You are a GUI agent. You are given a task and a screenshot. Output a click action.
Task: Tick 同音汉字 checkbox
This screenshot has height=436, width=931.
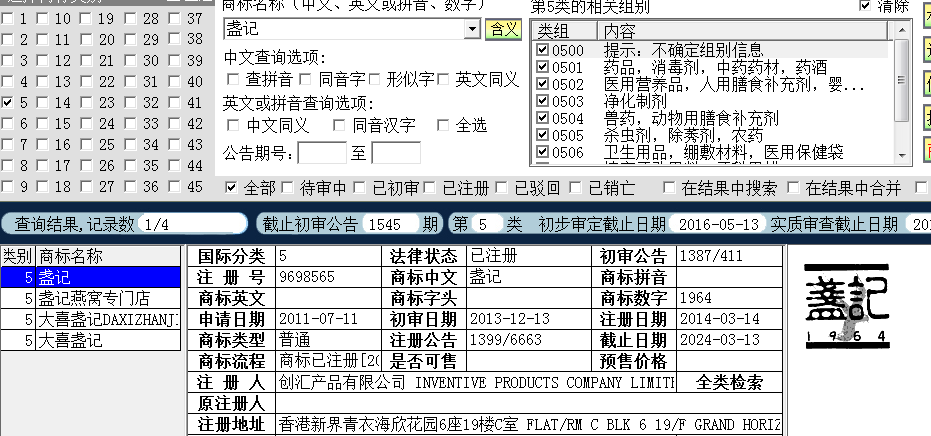(339, 125)
